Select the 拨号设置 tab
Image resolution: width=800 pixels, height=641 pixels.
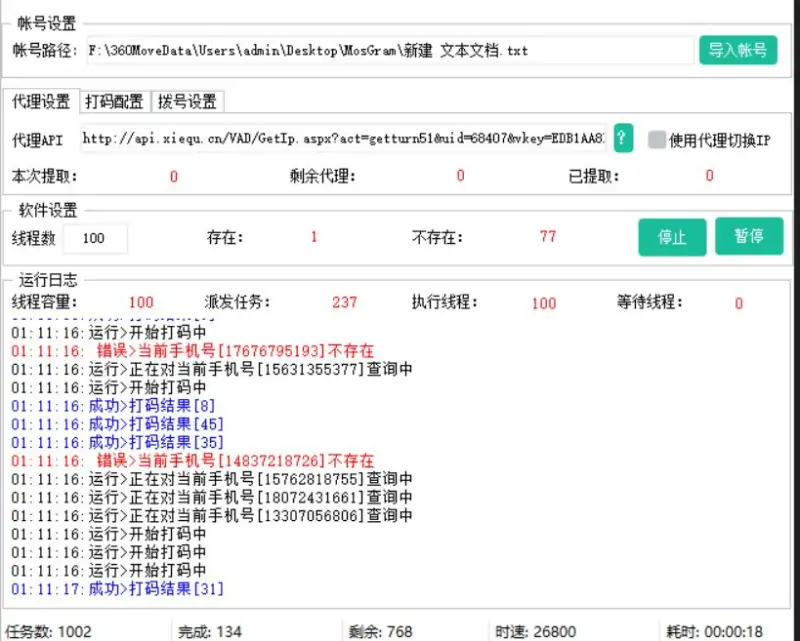[187, 102]
